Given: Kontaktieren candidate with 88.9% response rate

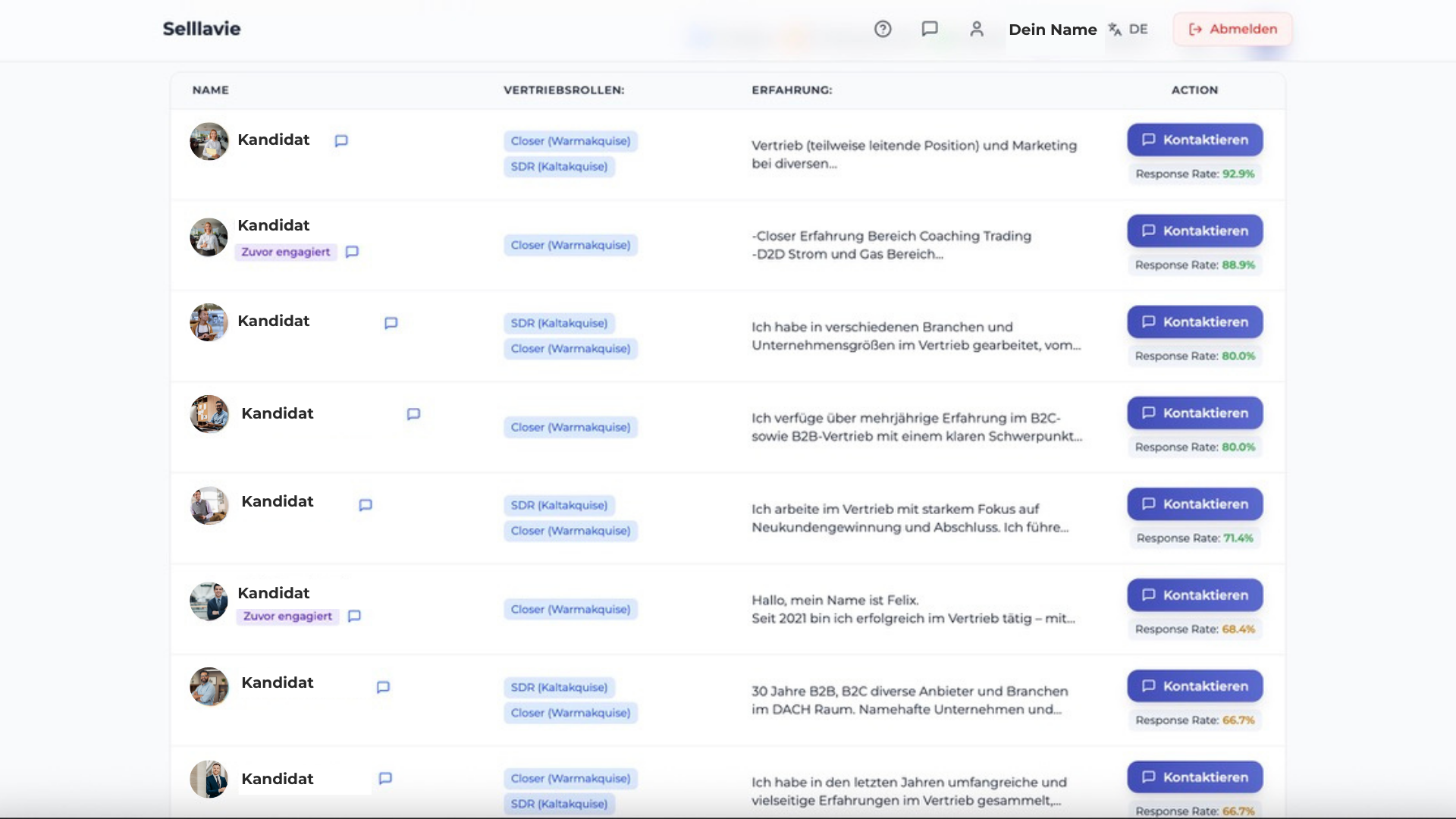Looking at the screenshot, I should point(1195,231).
